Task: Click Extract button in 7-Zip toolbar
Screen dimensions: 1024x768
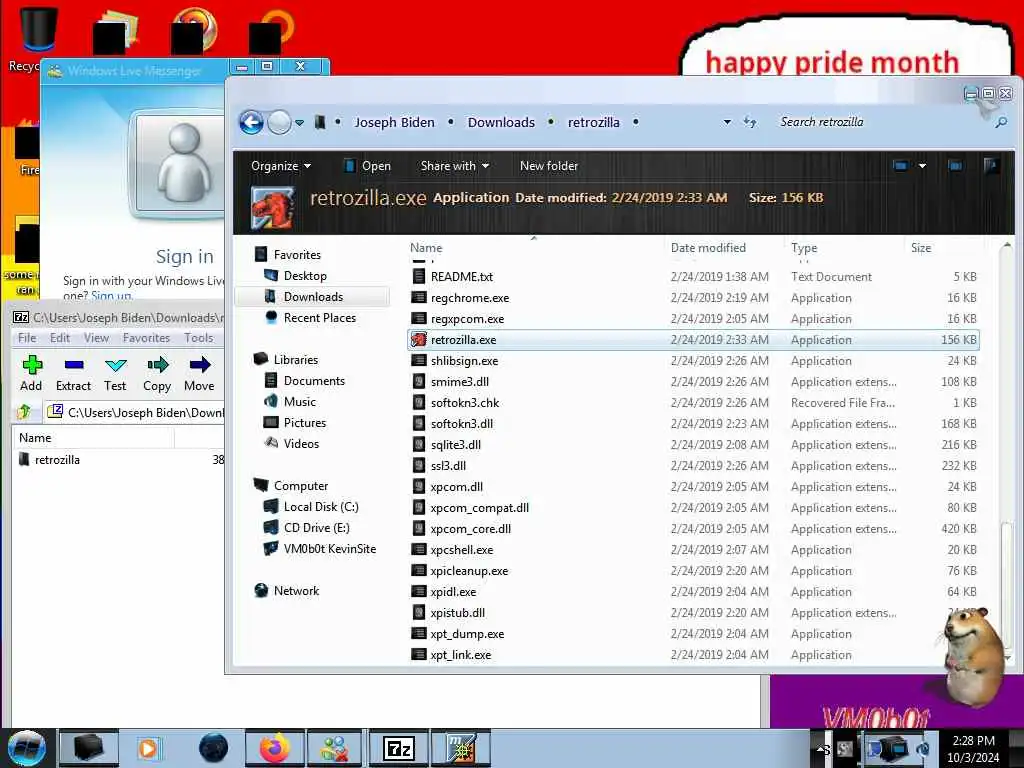Action: (x=73, y=374)
